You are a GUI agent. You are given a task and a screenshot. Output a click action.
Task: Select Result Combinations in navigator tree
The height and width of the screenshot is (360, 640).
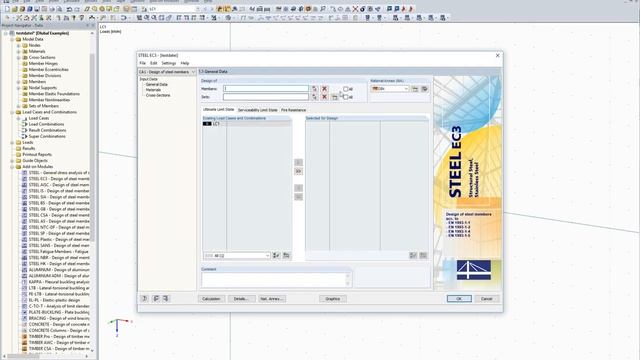point(47,130)
